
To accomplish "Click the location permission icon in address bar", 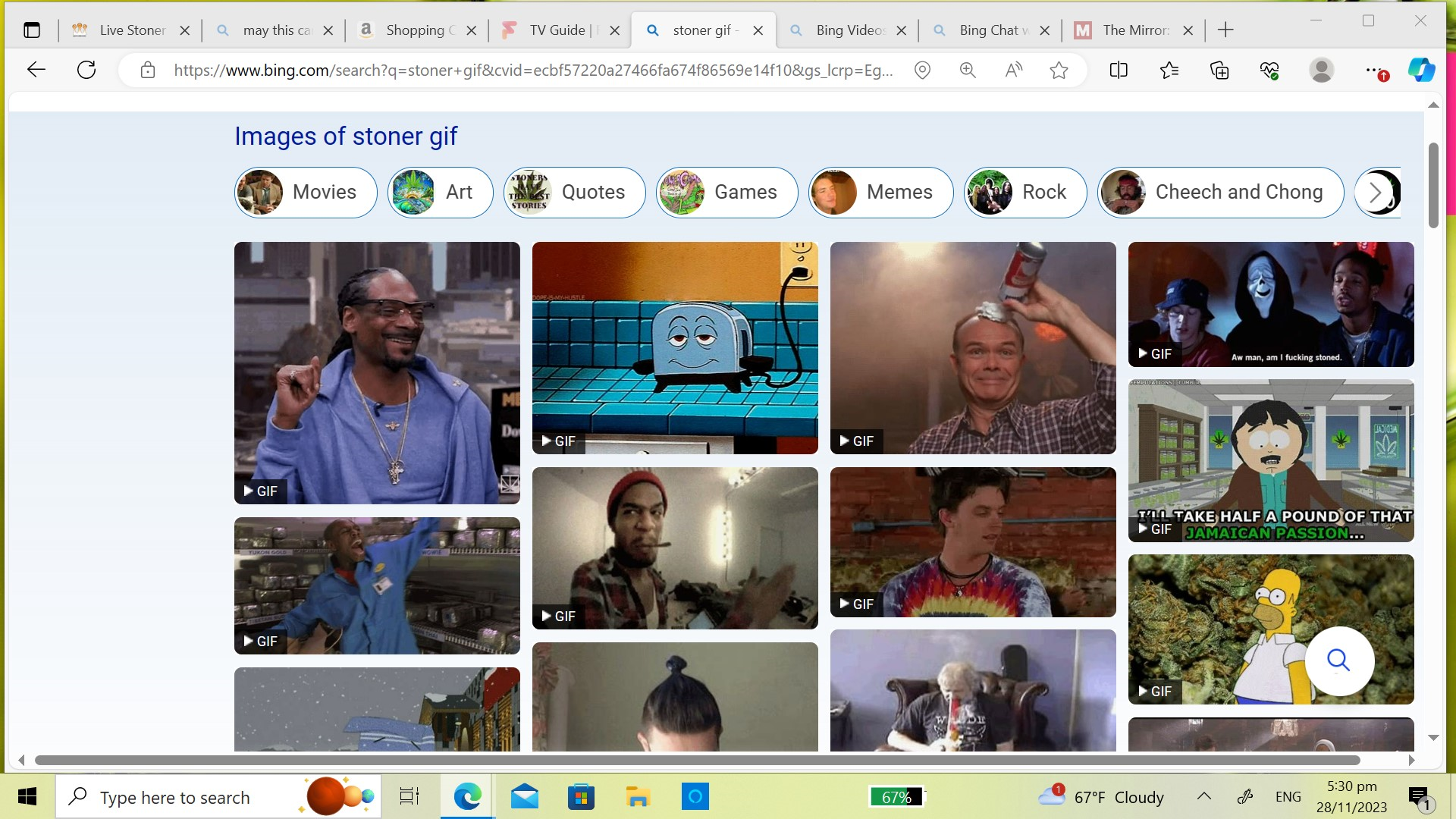I will [x=922, y=71].
